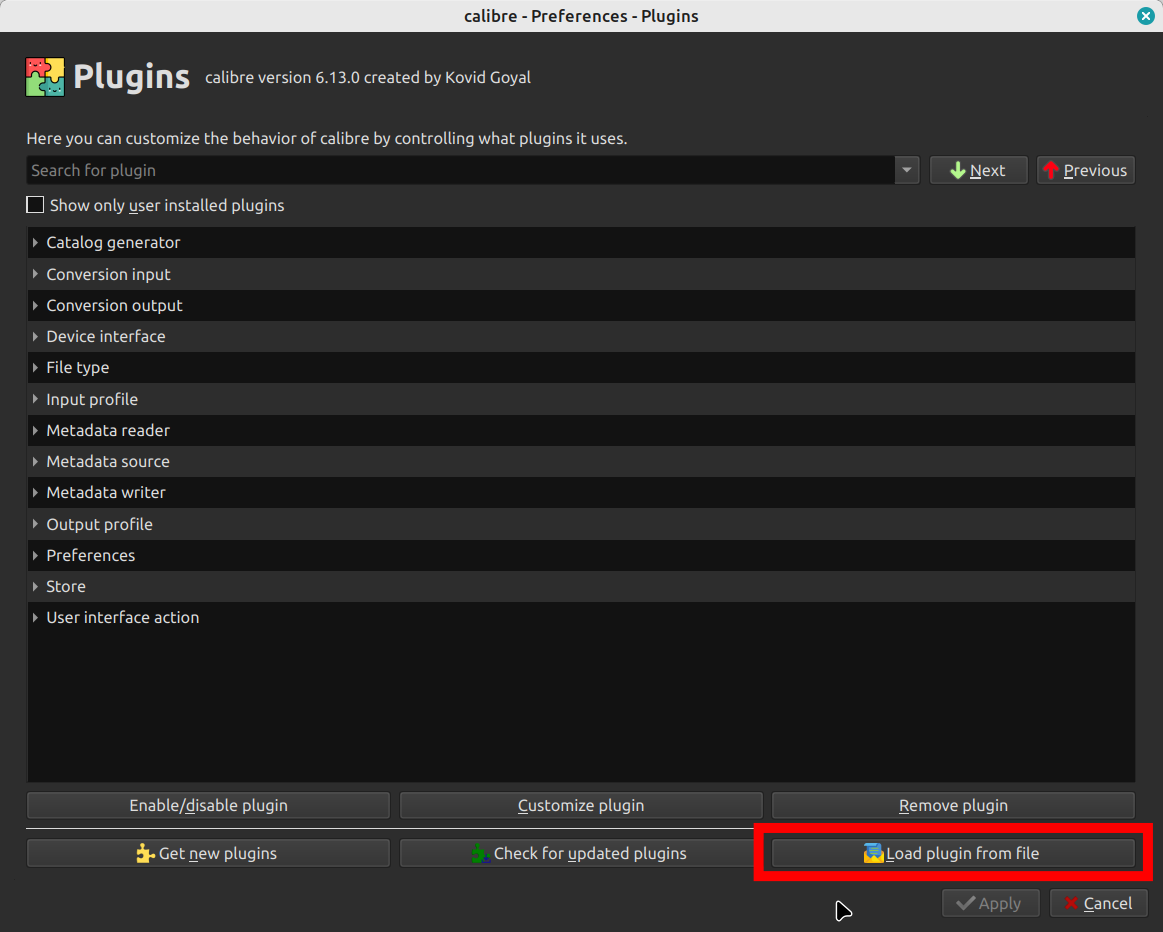Select the Conversion input row text

coord(108,274)
